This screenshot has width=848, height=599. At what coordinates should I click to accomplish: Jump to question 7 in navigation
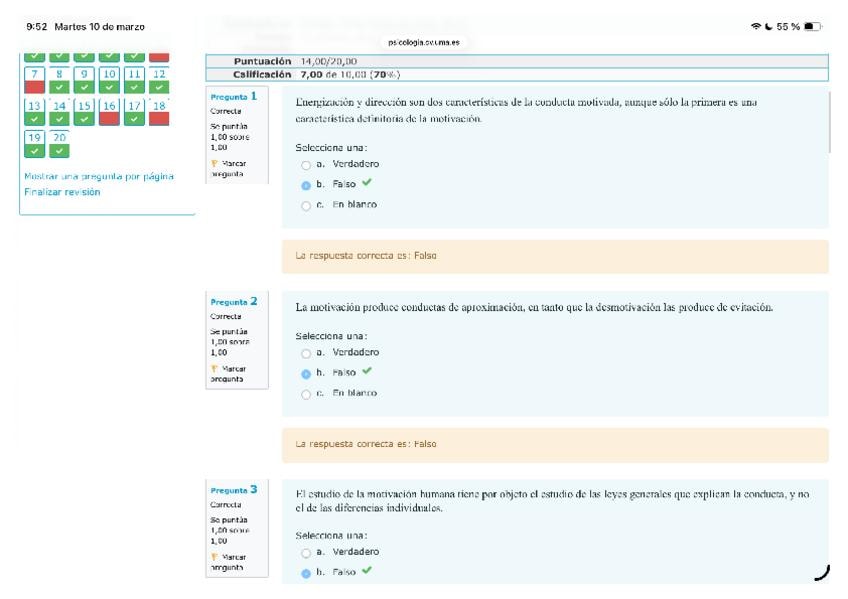click(x=34, y=80)
